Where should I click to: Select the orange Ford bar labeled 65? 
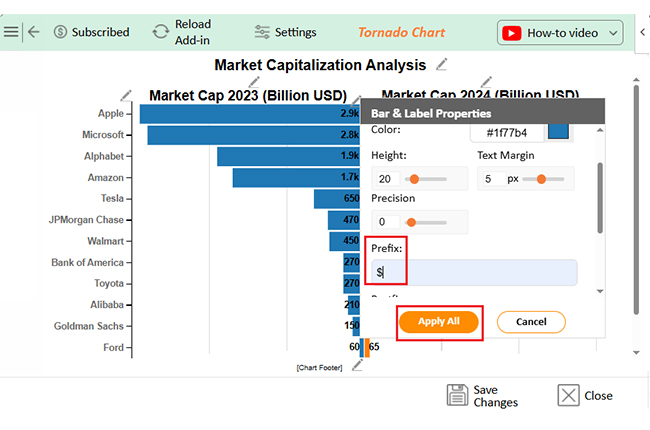367,347
